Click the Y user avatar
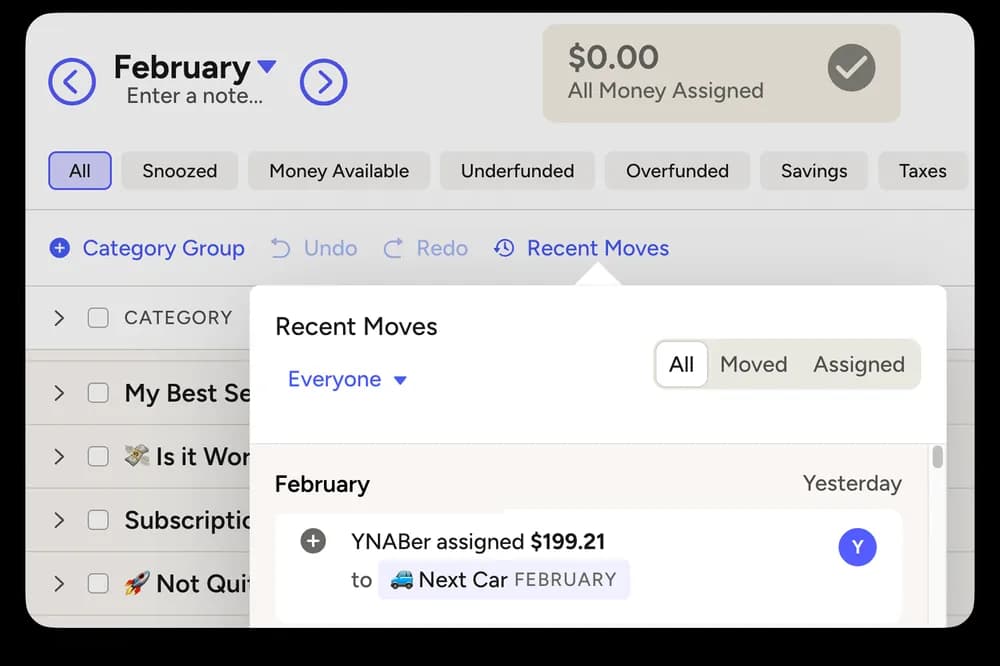 (857, 547)
